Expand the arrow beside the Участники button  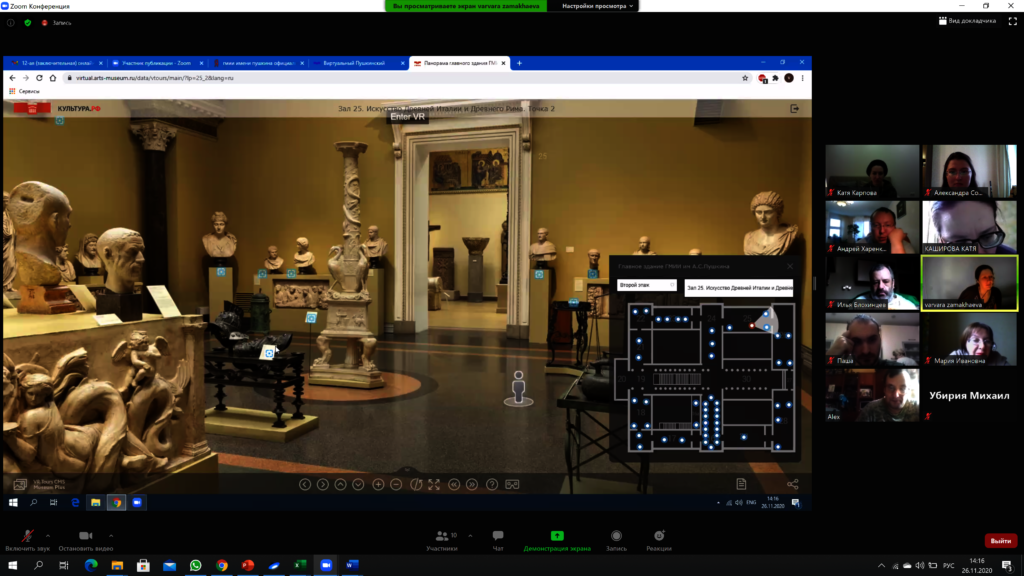(x=470, y=536)
